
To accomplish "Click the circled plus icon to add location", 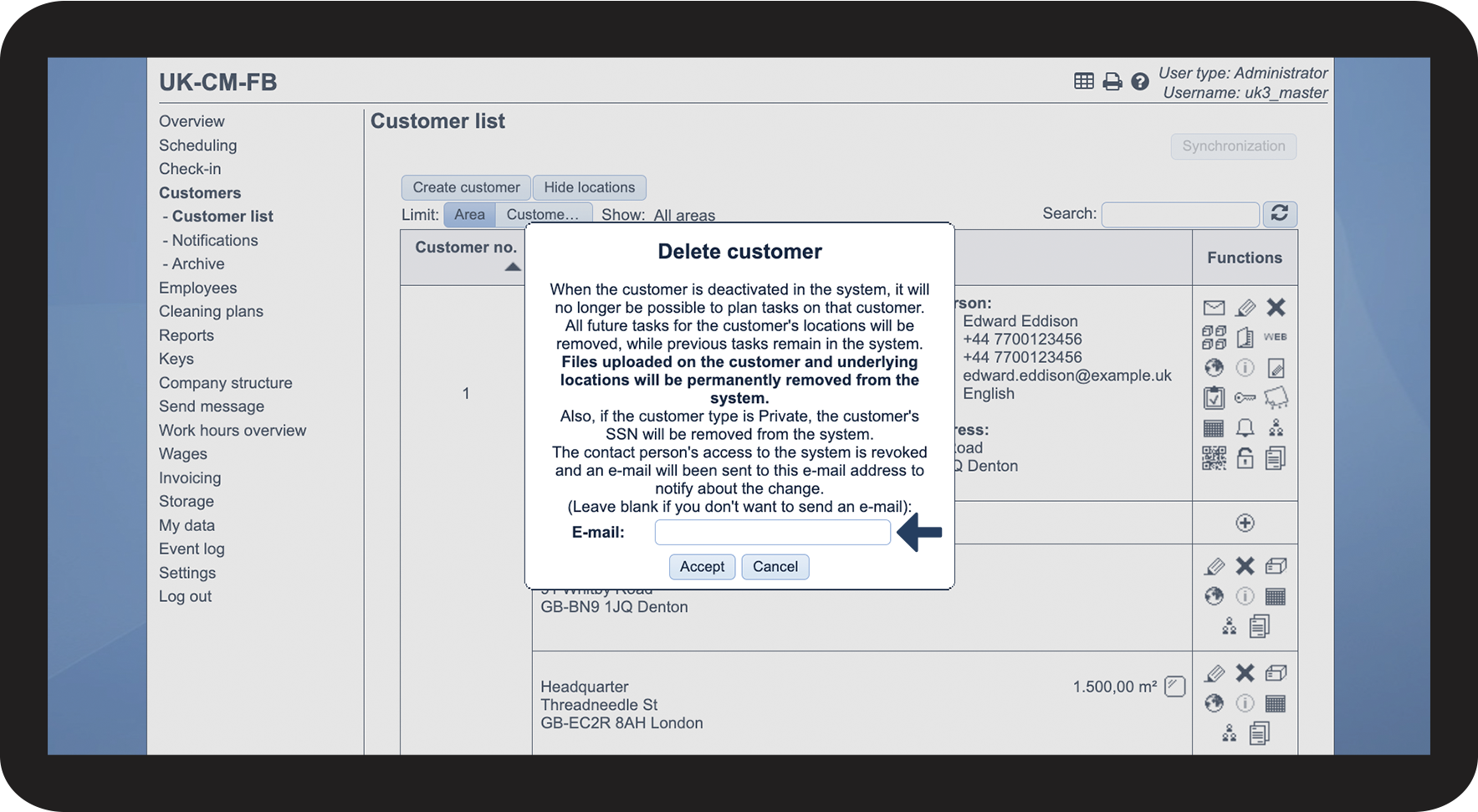I will click(1245, 523).
